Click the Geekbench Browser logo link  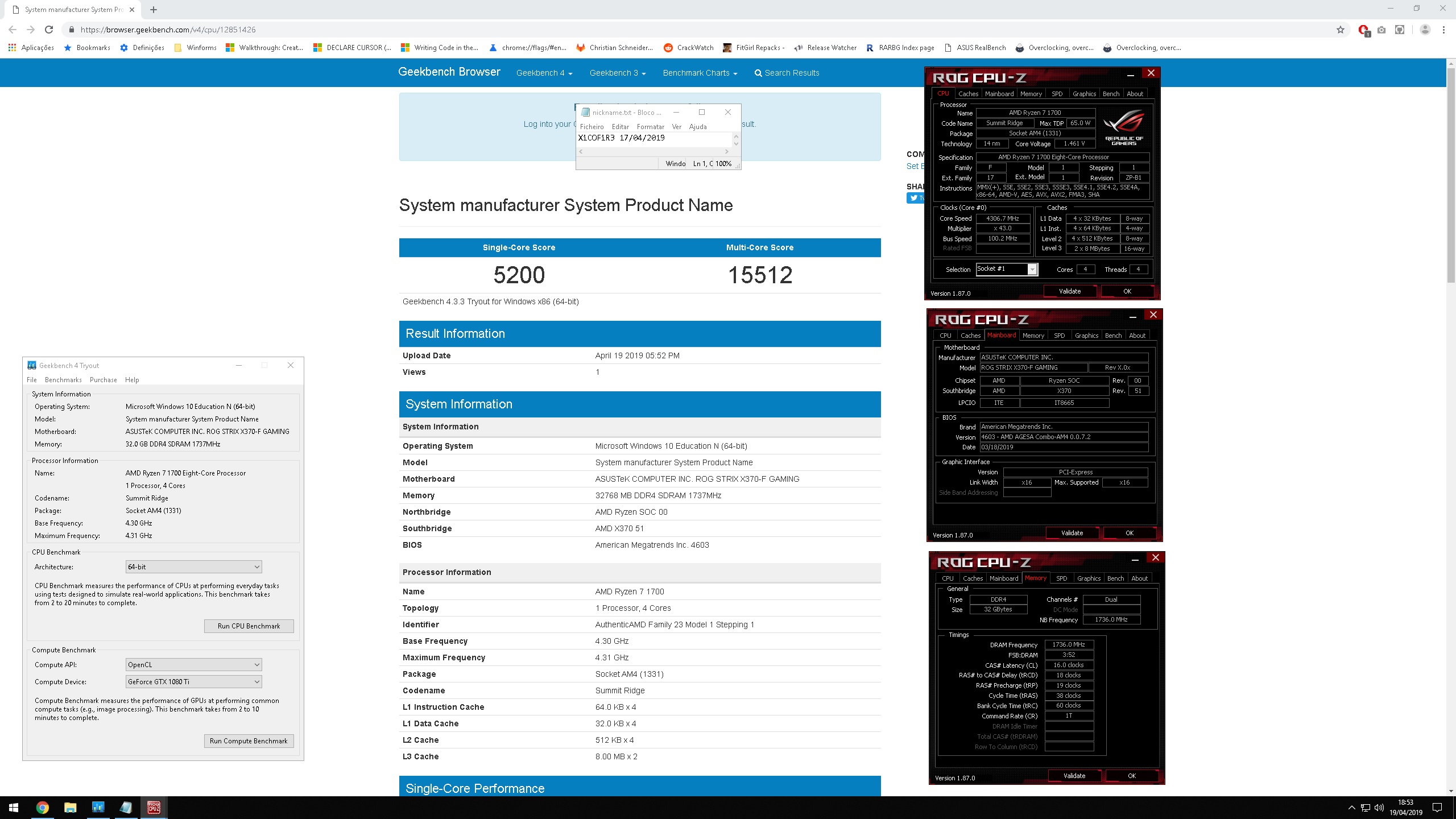(449, 72)
